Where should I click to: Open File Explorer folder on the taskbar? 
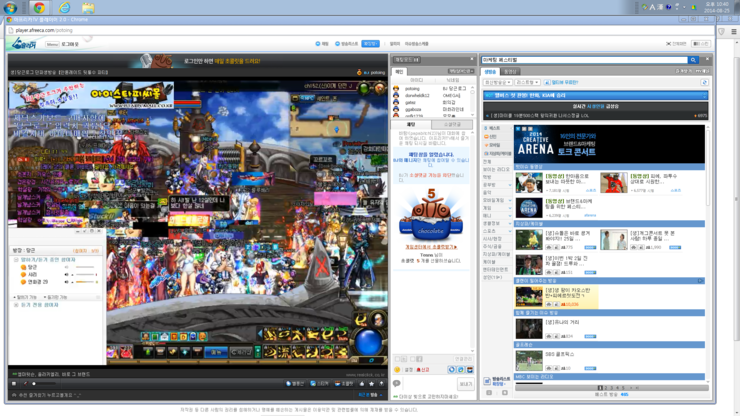88,7
